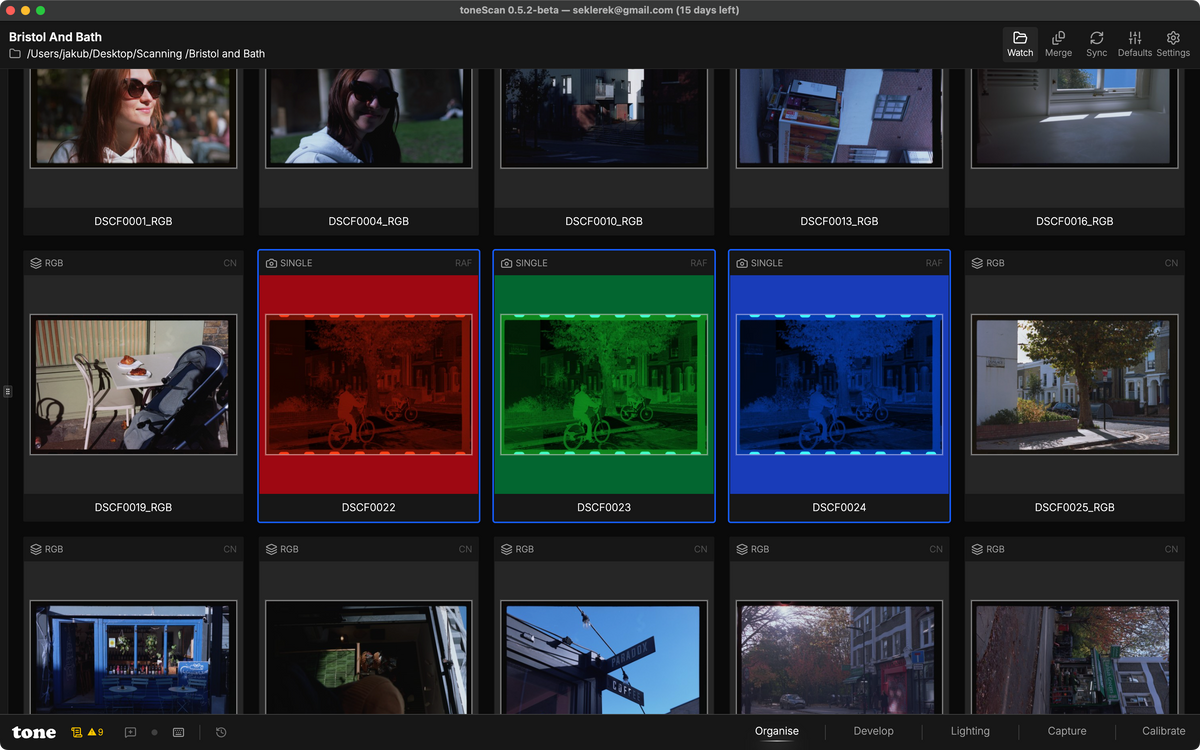Click the DSCF0025_RGB file name
Screen dimensions: 1200x750
[x=1075, y=507]
